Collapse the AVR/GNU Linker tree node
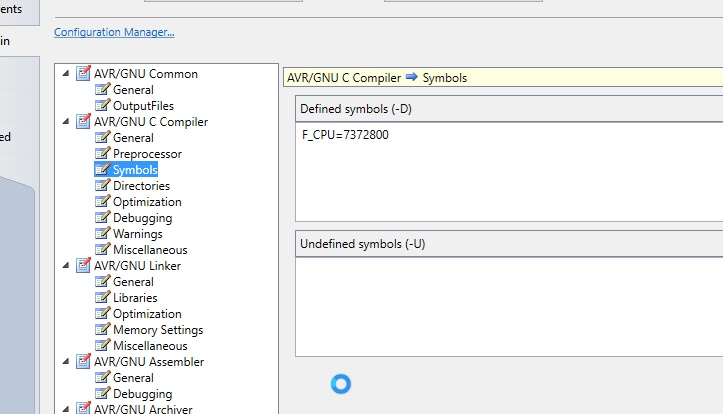Viewport: 723px width, 414px height. tap(66, 266)
